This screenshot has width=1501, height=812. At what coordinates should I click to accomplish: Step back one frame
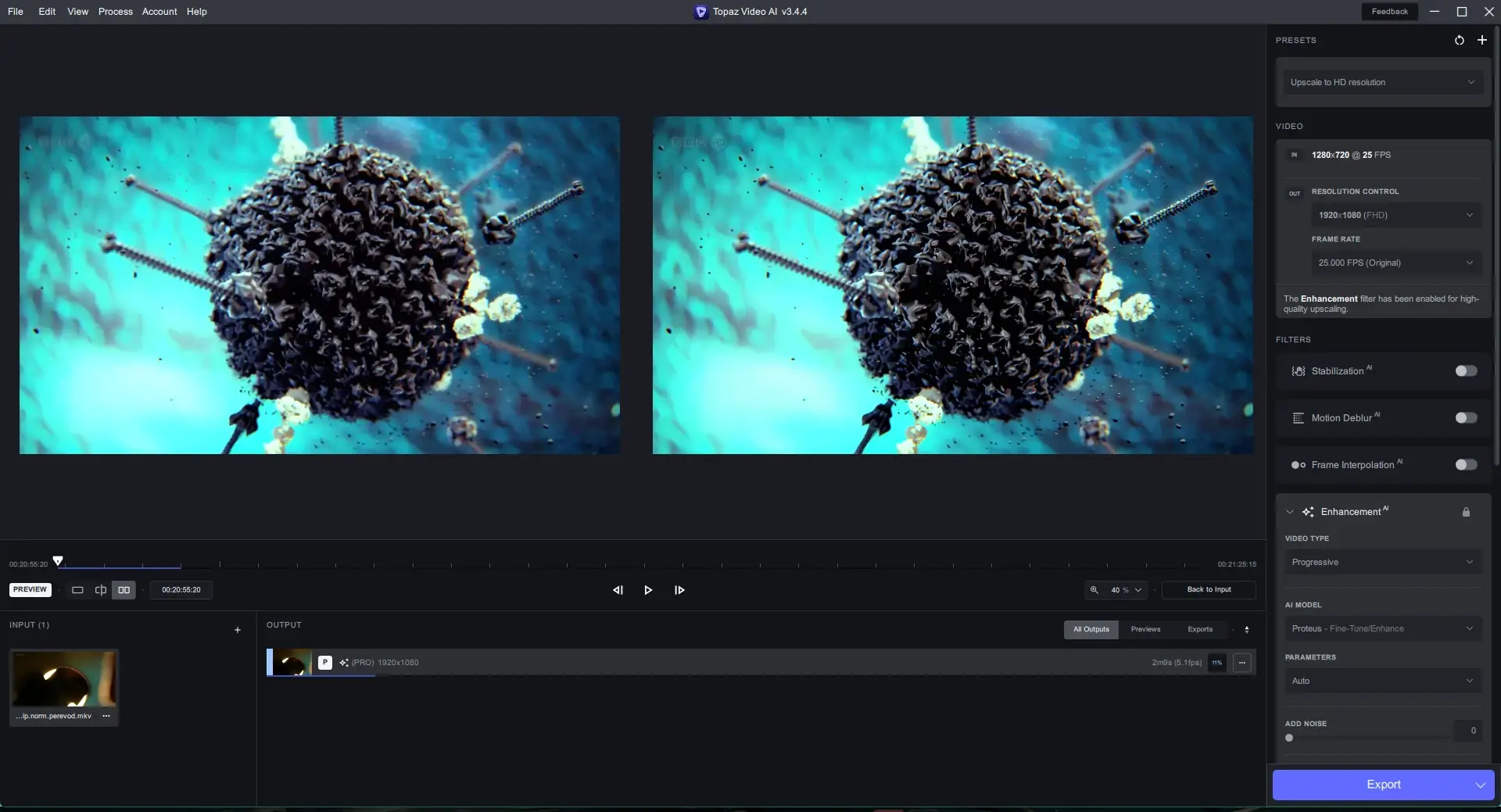coord(618,590)
